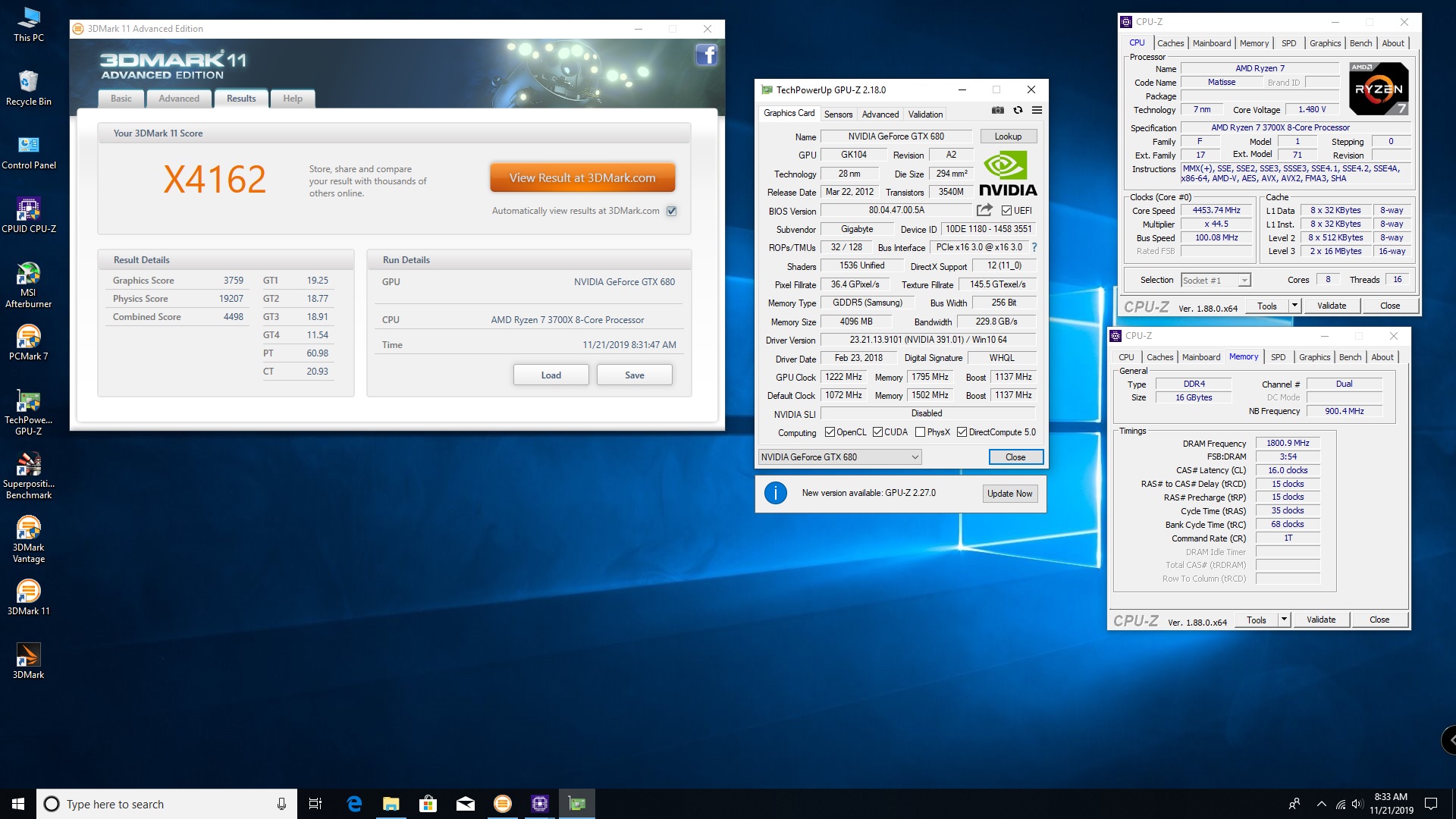The height and width of the screenshot is (819, 1456).
Task: Open Windows Start menu
Action: (18, 804)
